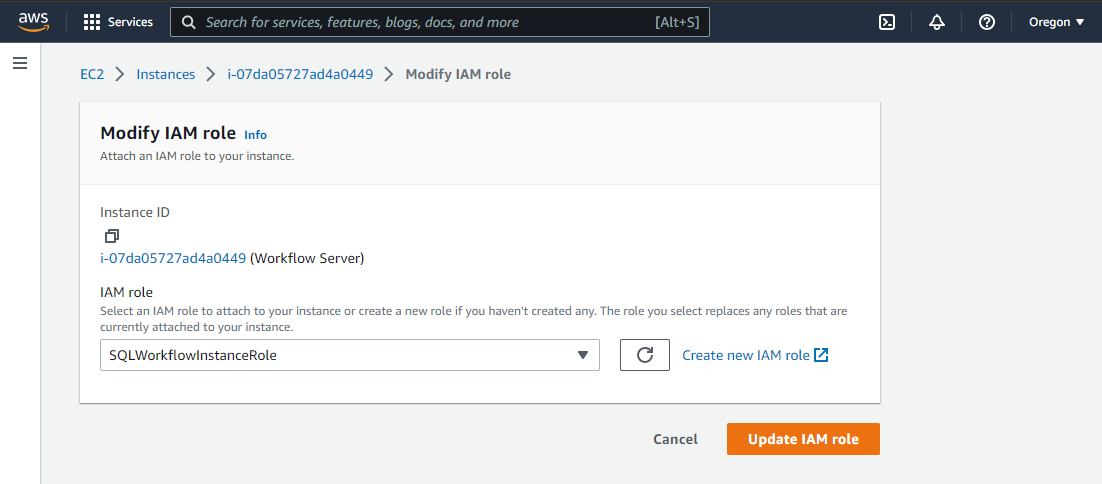The width and height of the screenshot is (1102, 484).
Task: Open the Oregon region selector
Action: pos(1056,22)
